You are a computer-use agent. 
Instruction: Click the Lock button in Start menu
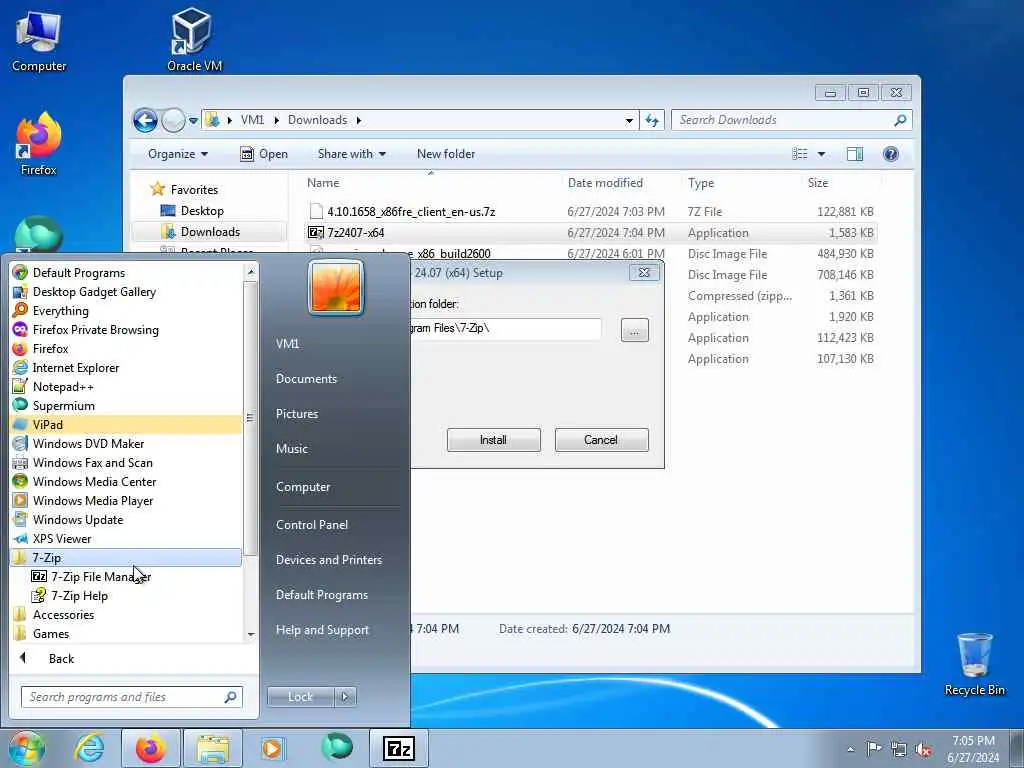[x=300, y=697]
